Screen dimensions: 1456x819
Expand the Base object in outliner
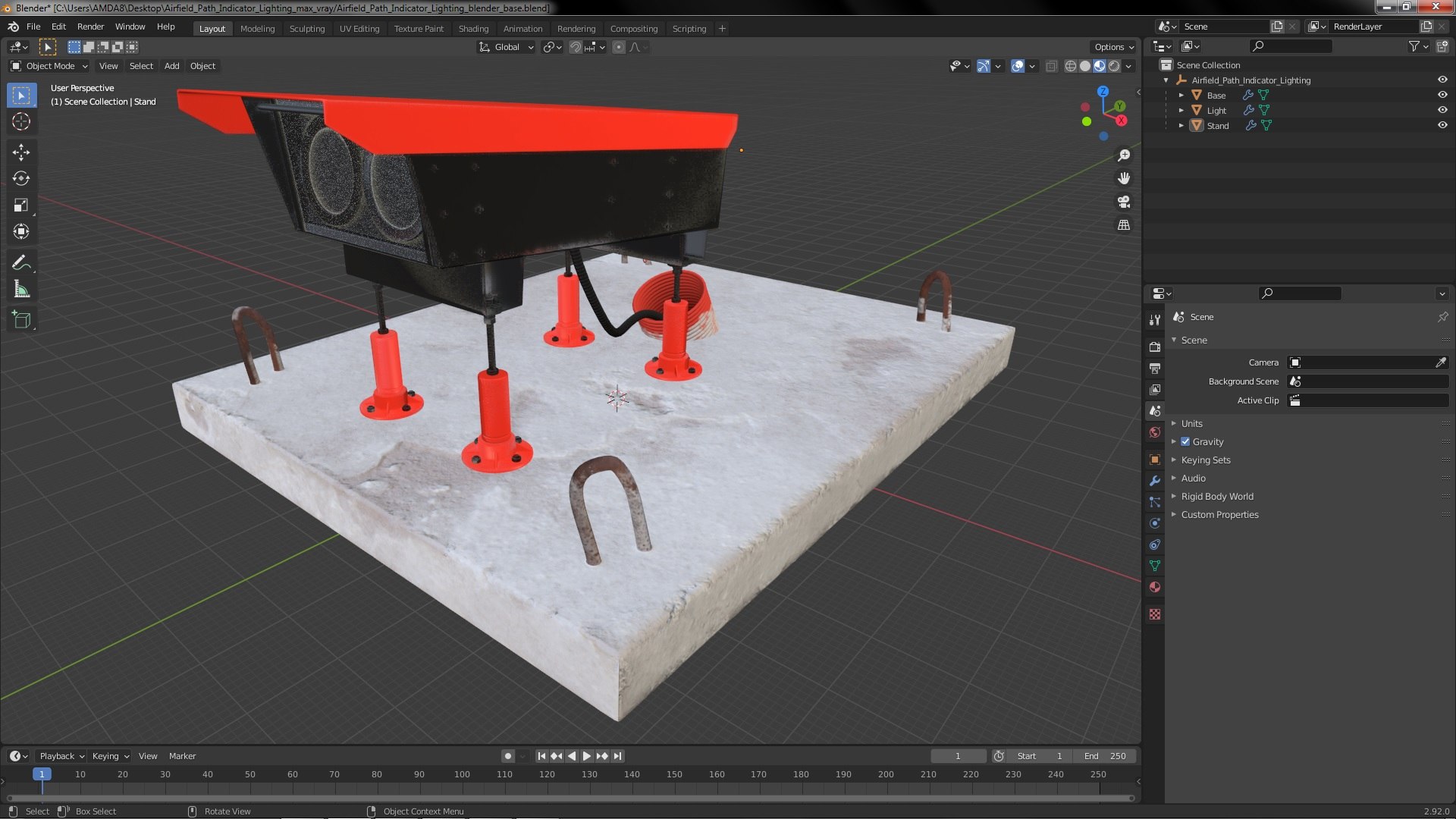pyautogui.click(x=1181, y=95)
